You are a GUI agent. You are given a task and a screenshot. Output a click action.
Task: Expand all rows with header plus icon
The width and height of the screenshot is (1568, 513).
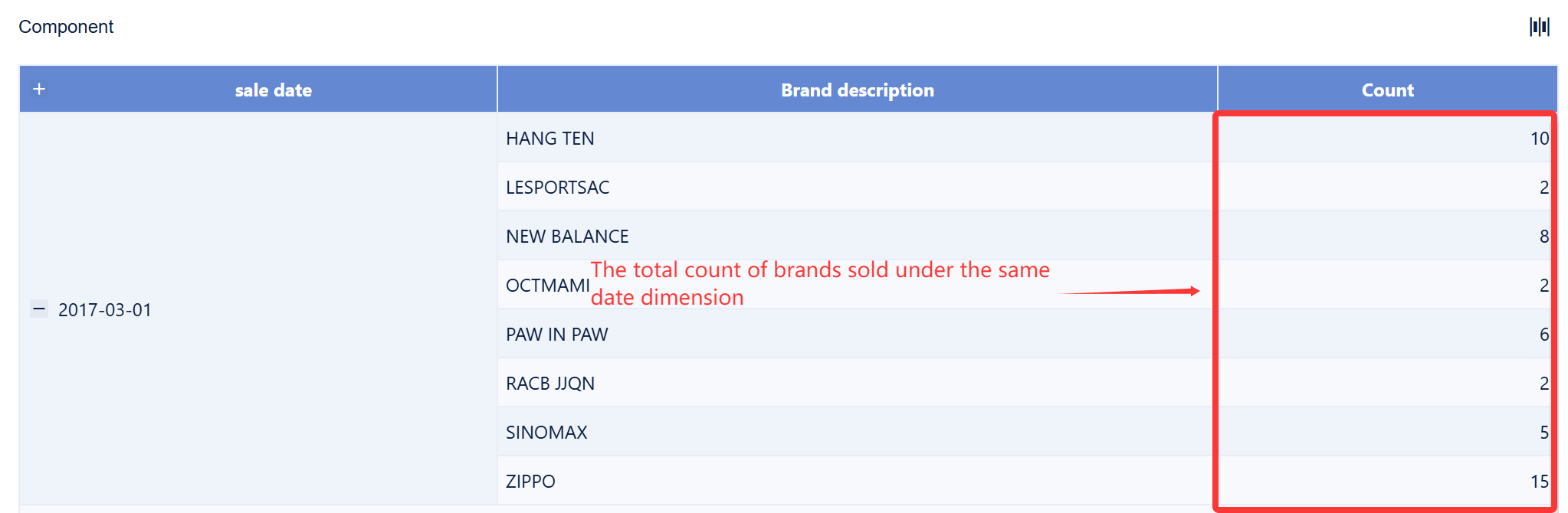pyautogui.click(x=39, y=89)
